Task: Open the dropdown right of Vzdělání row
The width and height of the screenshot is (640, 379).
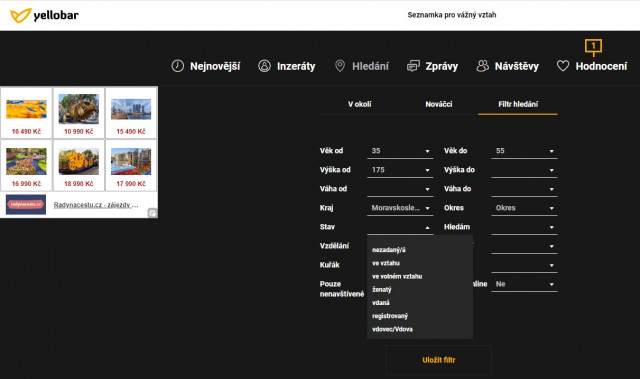Action: point(524,246)
